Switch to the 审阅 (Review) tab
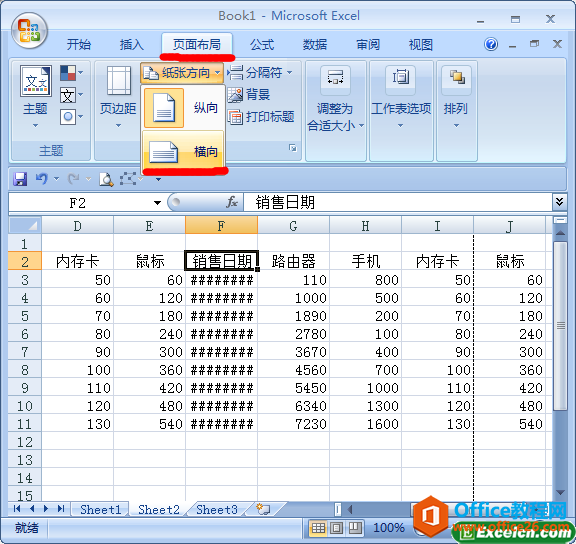The image size is (576, 544). pos(368,45)
